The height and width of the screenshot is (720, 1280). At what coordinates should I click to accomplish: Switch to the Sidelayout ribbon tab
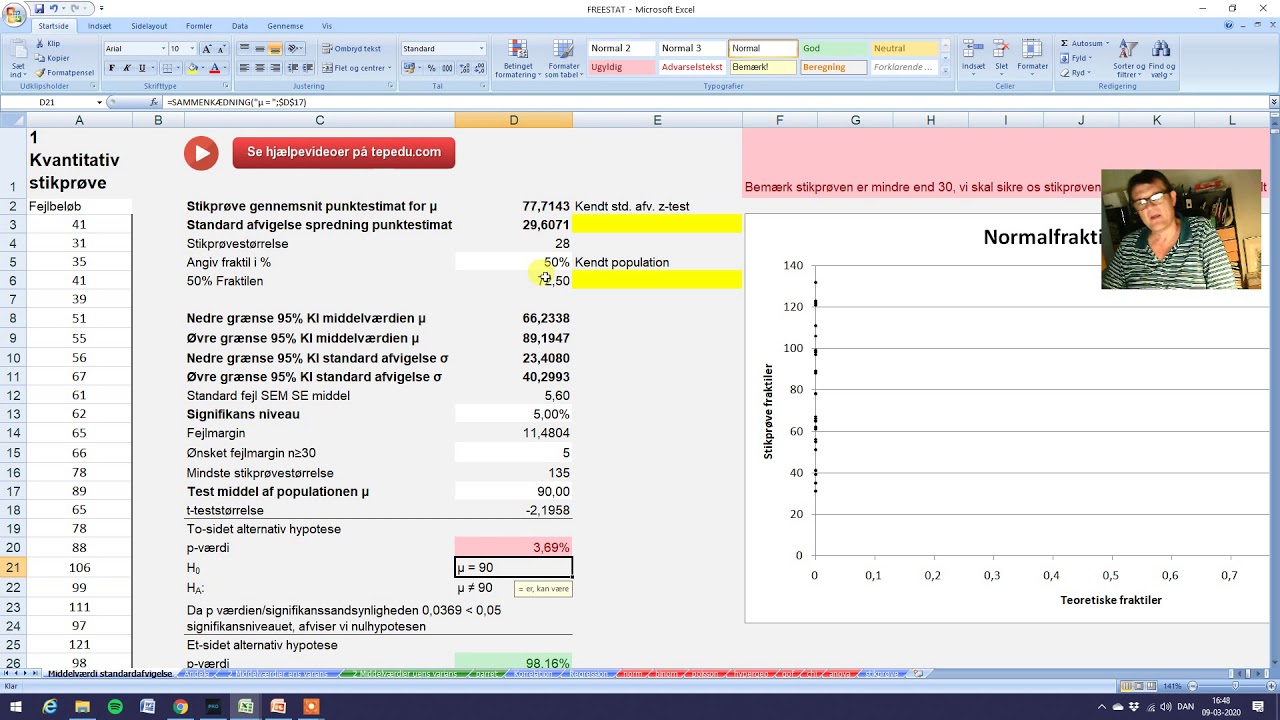click(149, 26)
